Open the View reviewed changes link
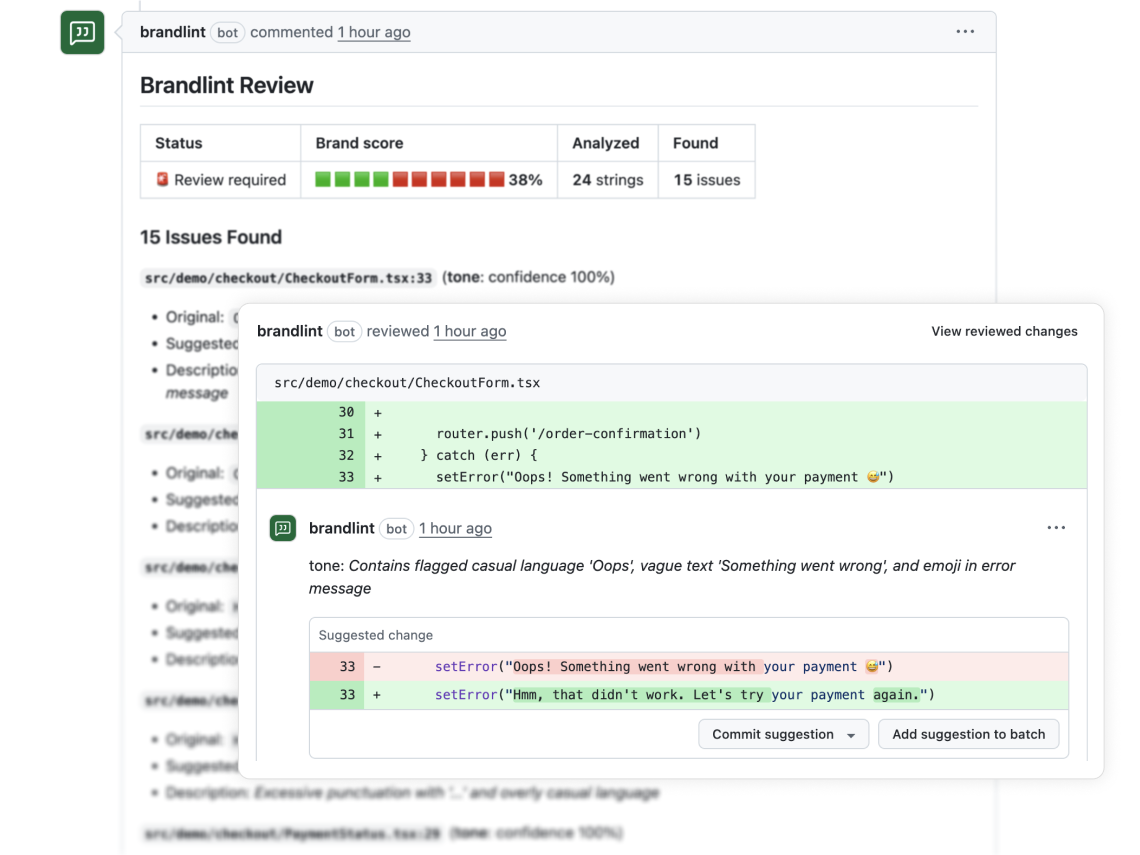The width and height of the screenshot is (1140, 855). (1004, 331)
